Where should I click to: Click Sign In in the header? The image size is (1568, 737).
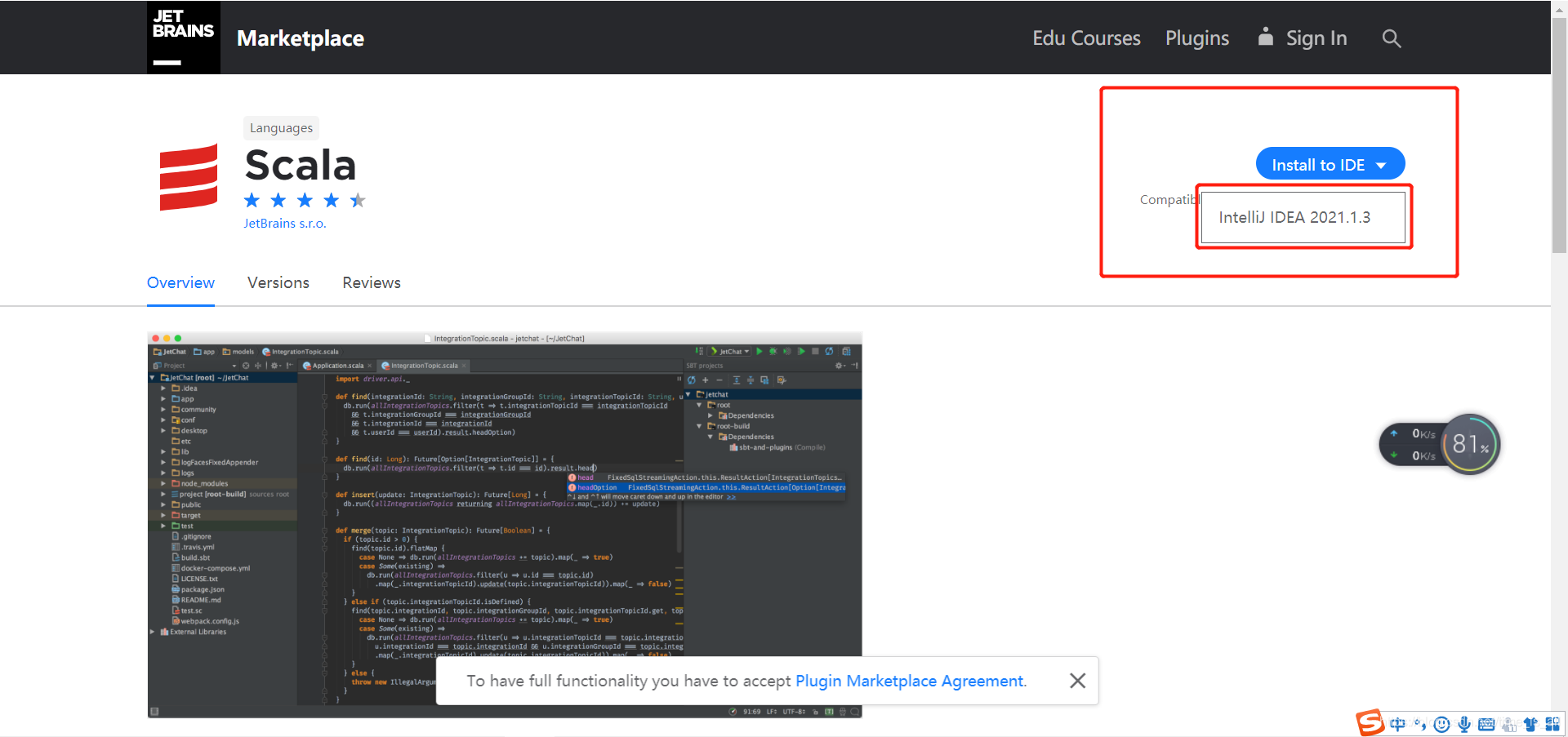(1303, 38)
